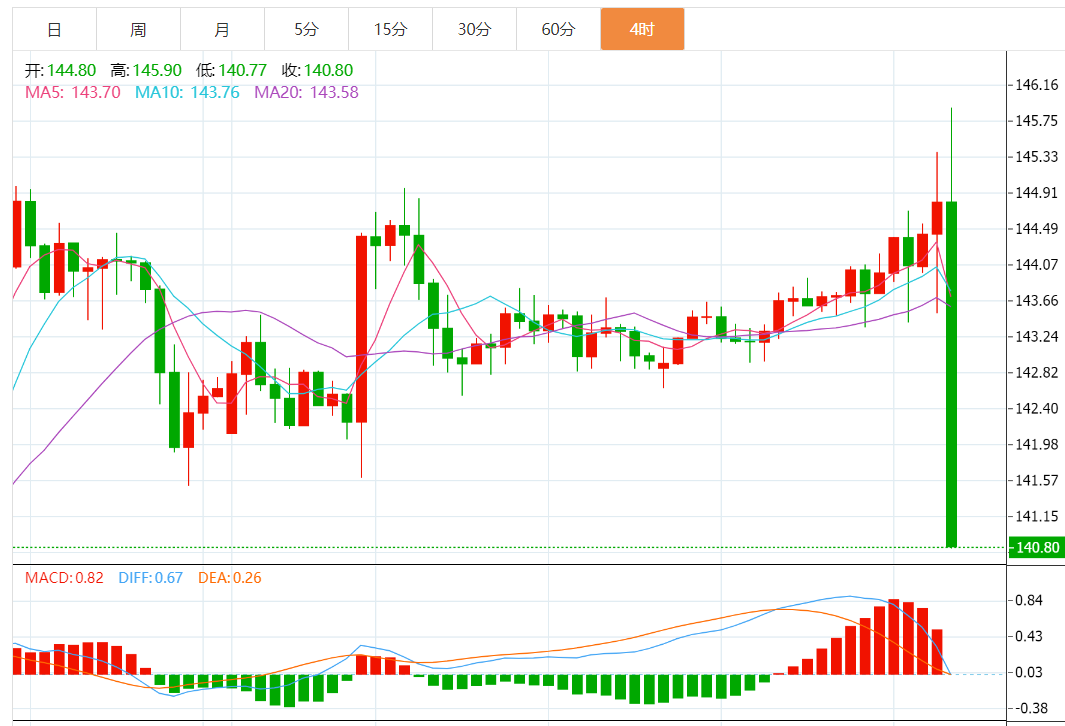The height and width of the screenshot is (726, 1065).
Task: Click the 145.33 price axis label
Action: click(x=1036, y=157)
